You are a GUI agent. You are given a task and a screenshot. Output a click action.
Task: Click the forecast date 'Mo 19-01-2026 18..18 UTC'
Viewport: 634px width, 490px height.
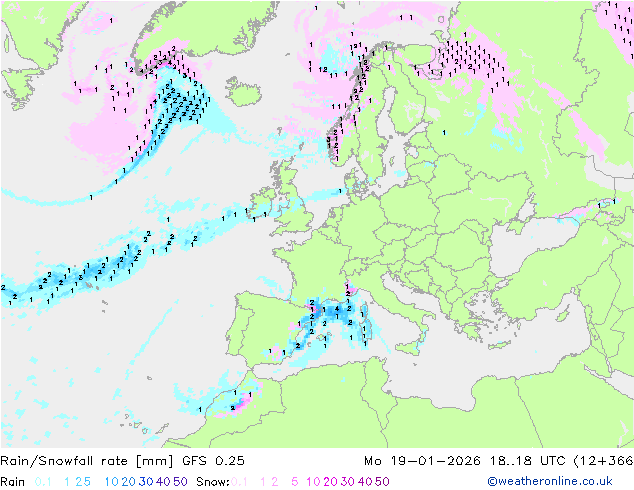coord(467,460)
